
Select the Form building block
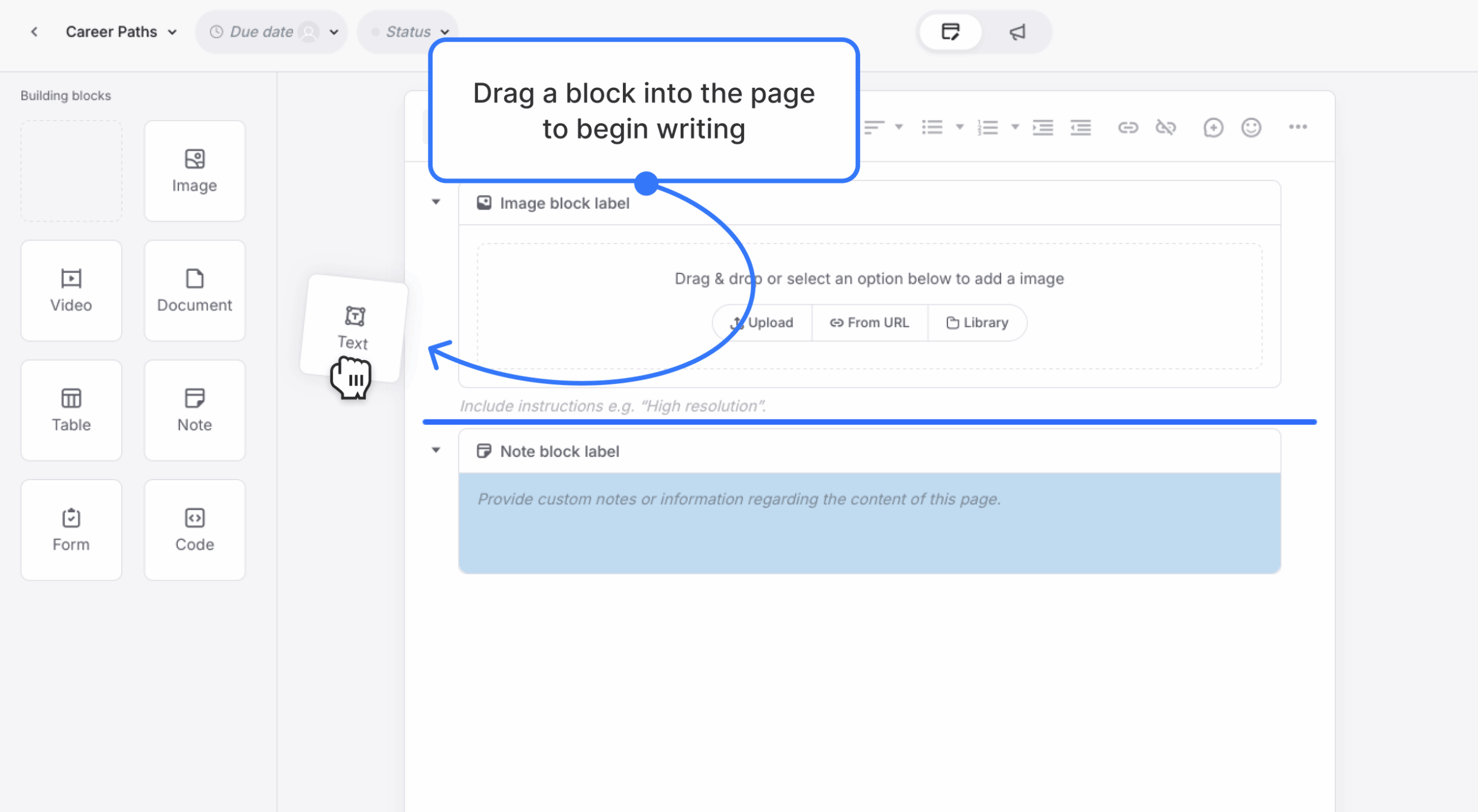tap(71, 529)
